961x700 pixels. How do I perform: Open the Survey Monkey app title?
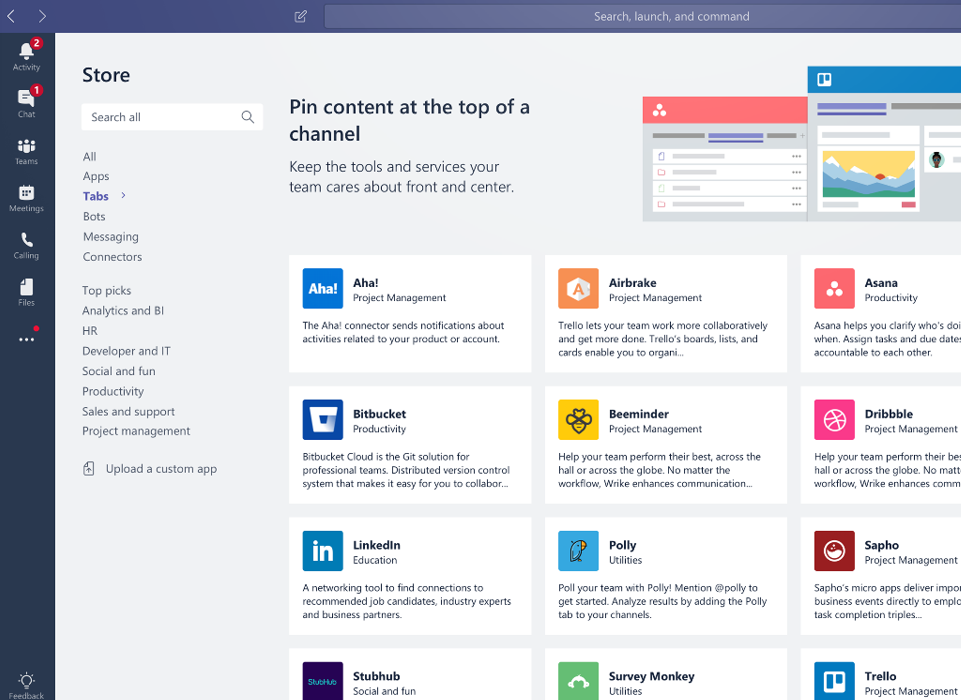[651, 676]
